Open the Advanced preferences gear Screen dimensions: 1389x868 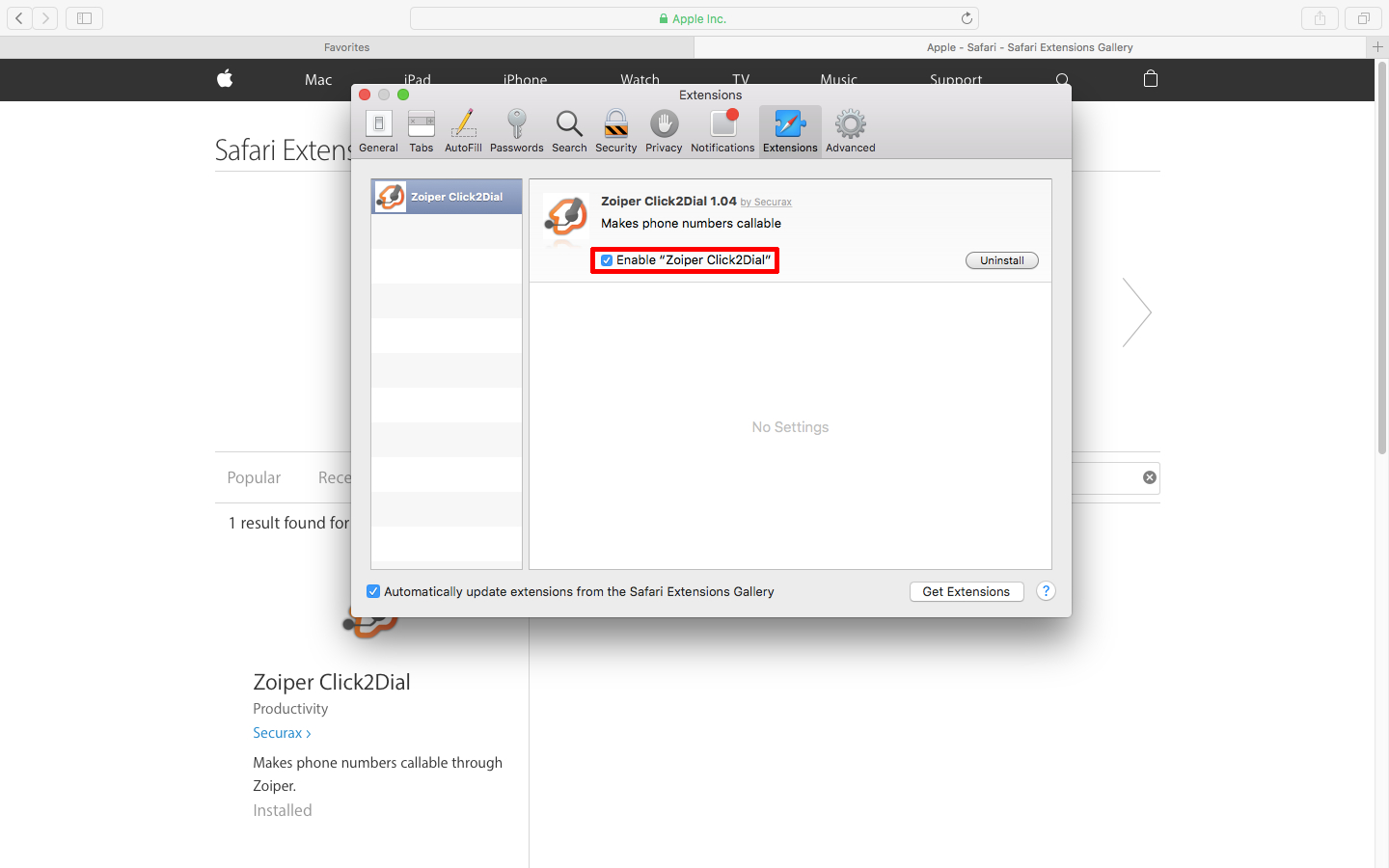(x=850, y=131)
